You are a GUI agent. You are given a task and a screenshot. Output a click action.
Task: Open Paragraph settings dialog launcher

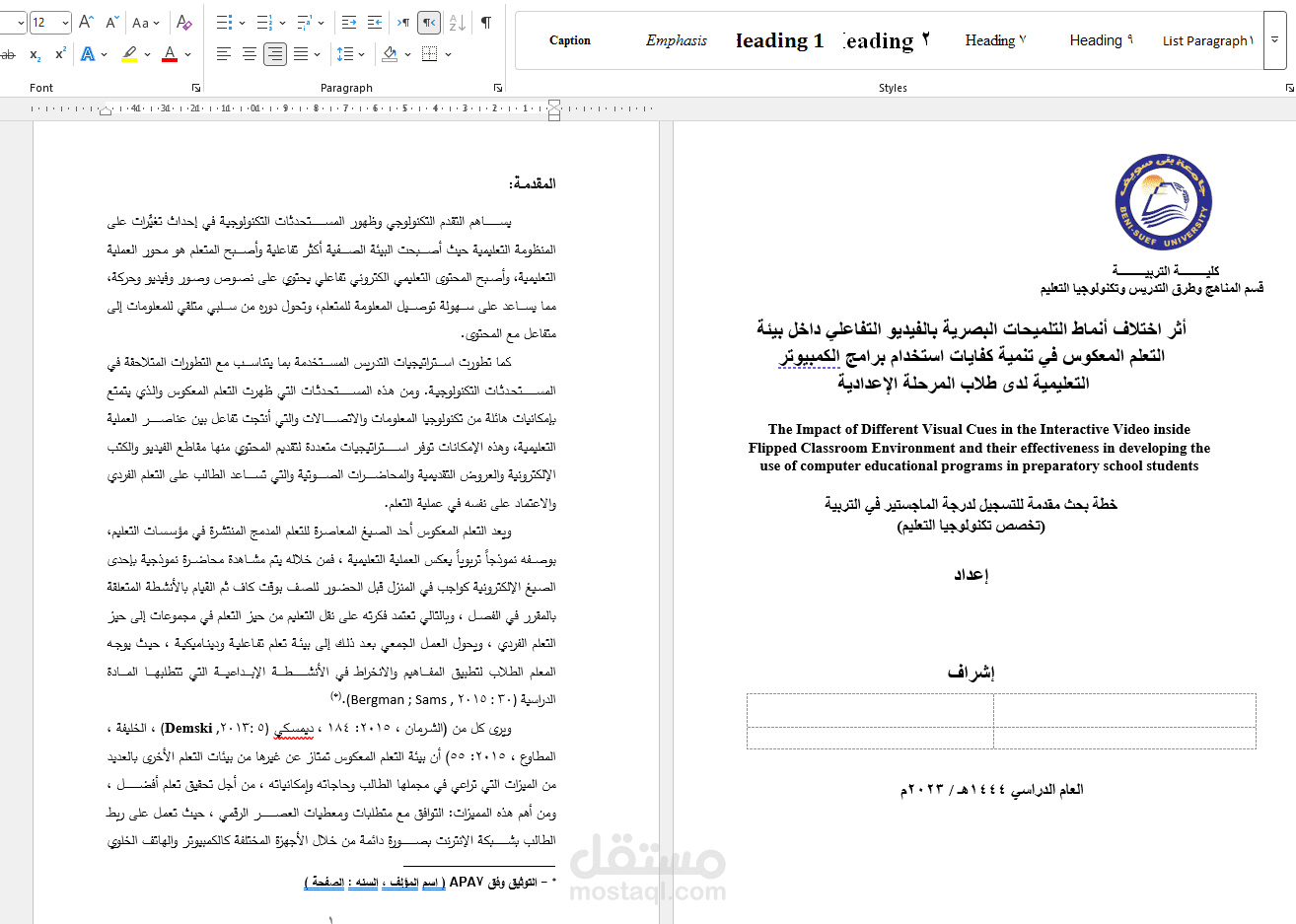coord(498,88)
